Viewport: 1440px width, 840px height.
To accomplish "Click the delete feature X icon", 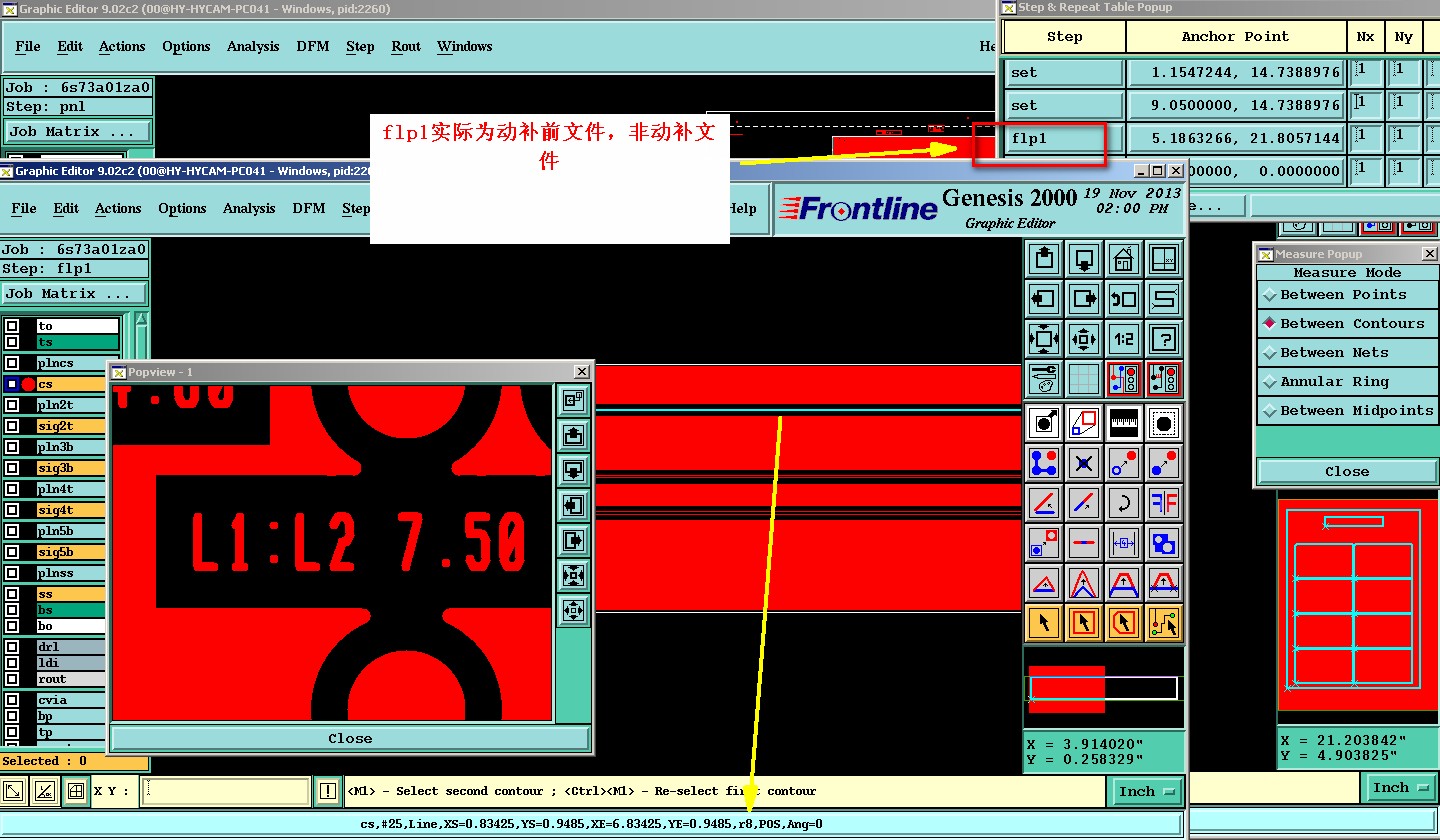I will (1084, 463).
